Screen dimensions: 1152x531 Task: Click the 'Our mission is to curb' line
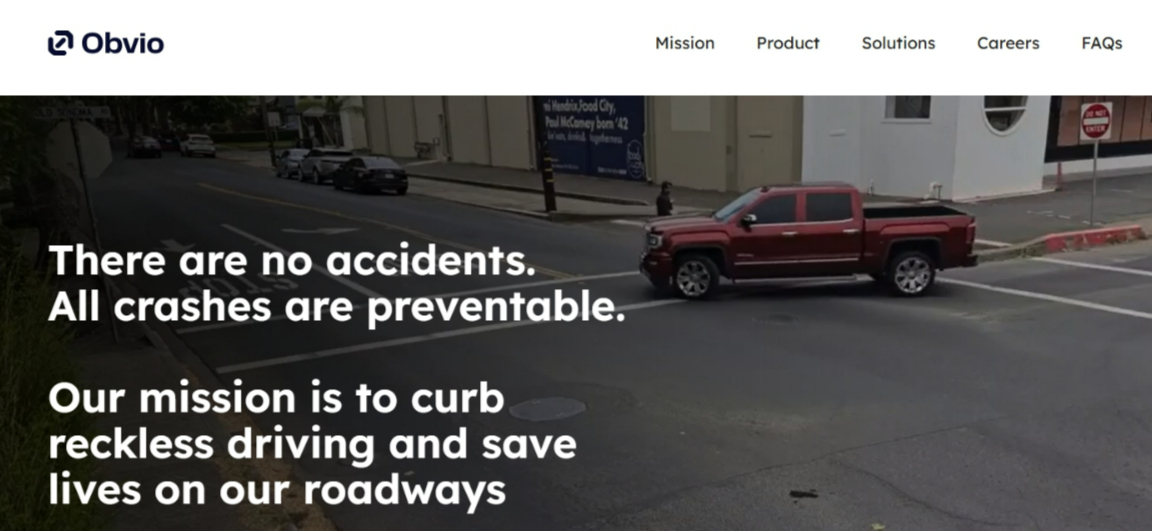[276, 398]
